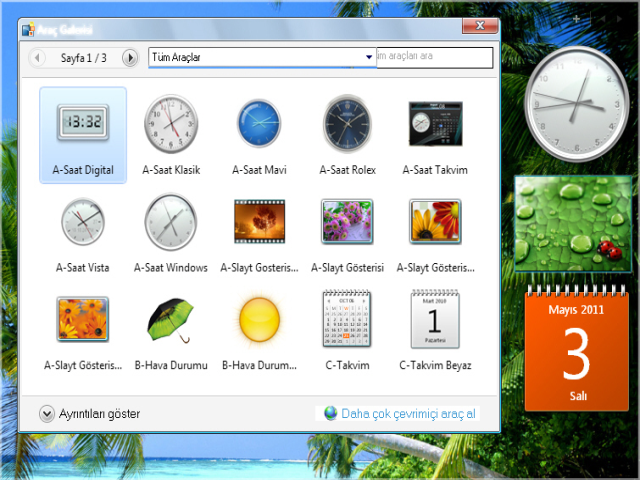Select the A-Saat Vista clock gadget

pyautogui.click(x=83, y=233)
